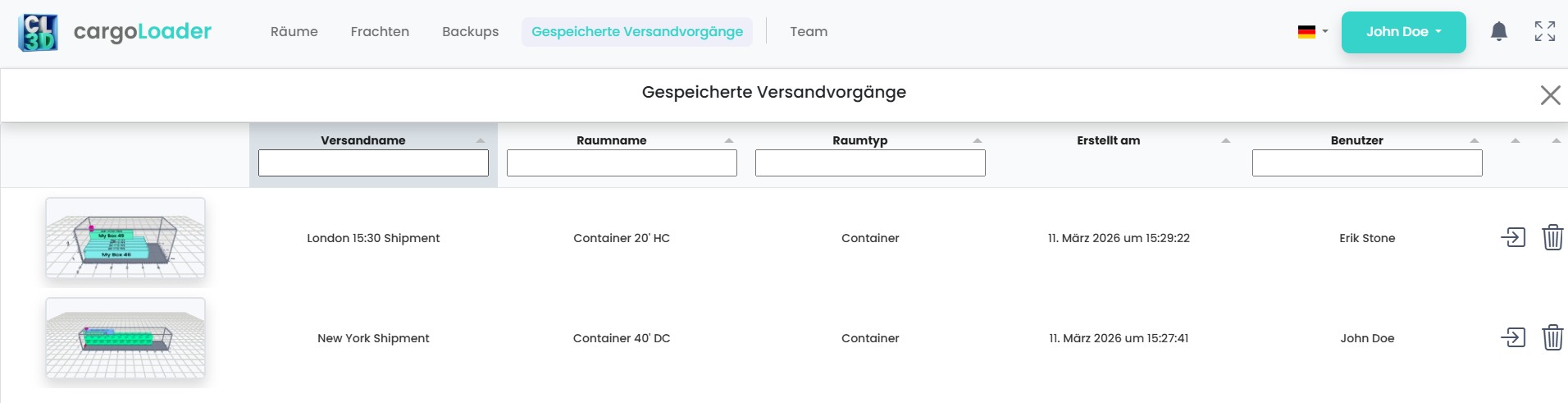
Task: Select the New York Shipment thumbnail
Action: [125, 338]
